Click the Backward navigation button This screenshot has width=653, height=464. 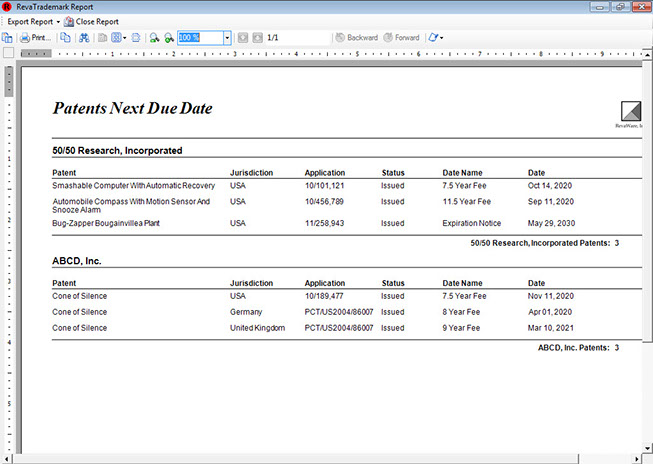[x=356, y=38]
